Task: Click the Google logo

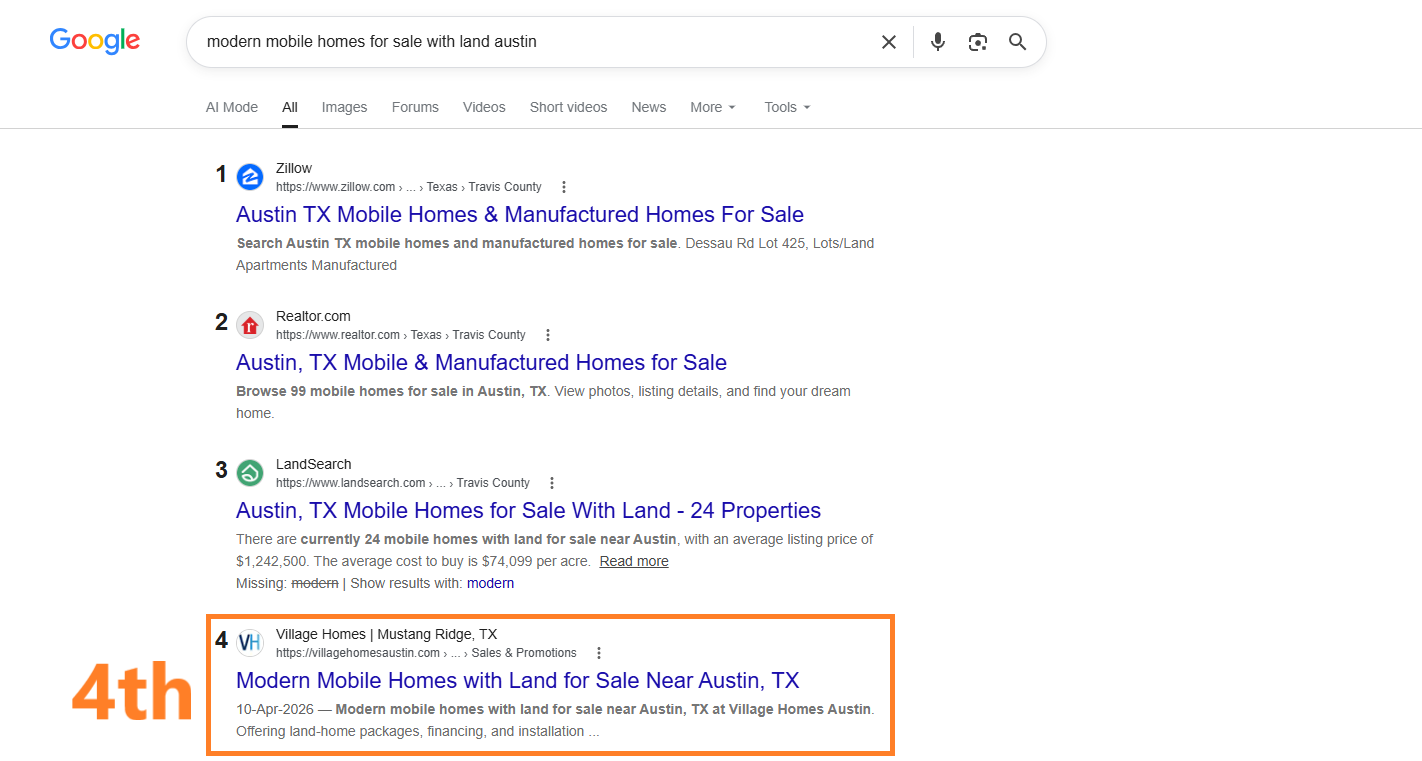Action: click(x=95, y=41)
